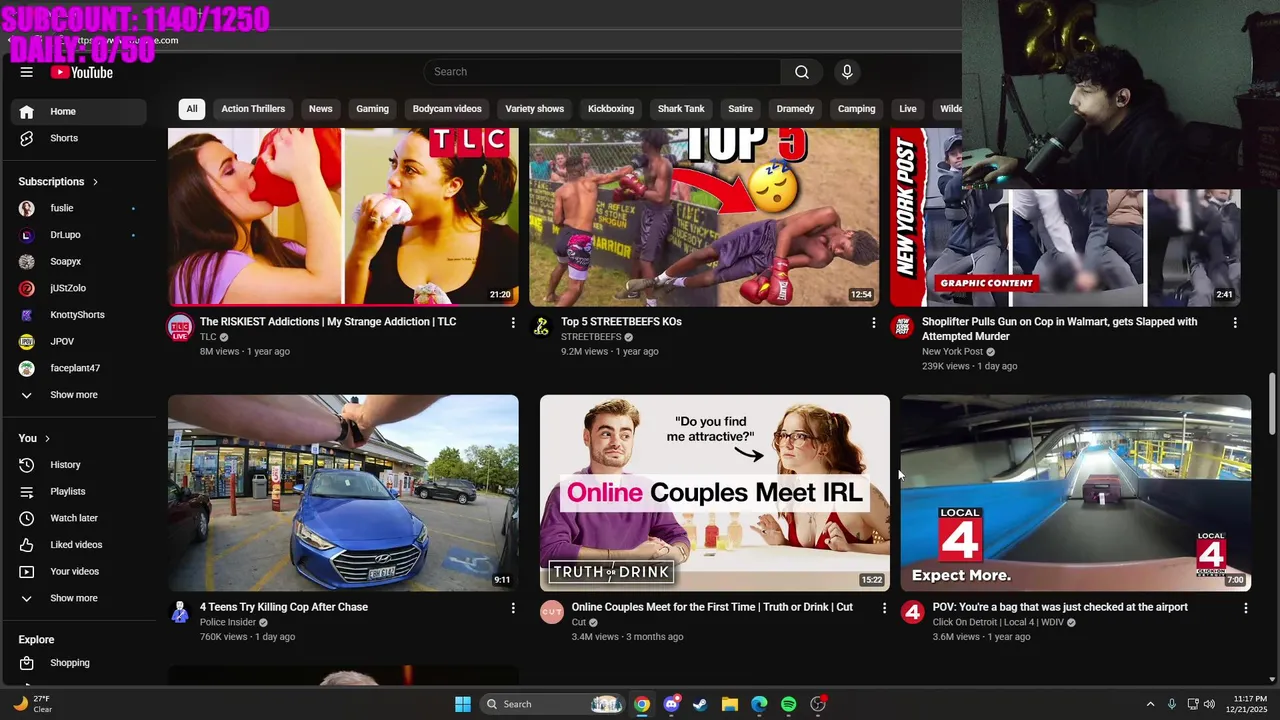This screenshot has height=720, width=1280.
Task: Click the search magnifier button
Action: tap(802, 72)
